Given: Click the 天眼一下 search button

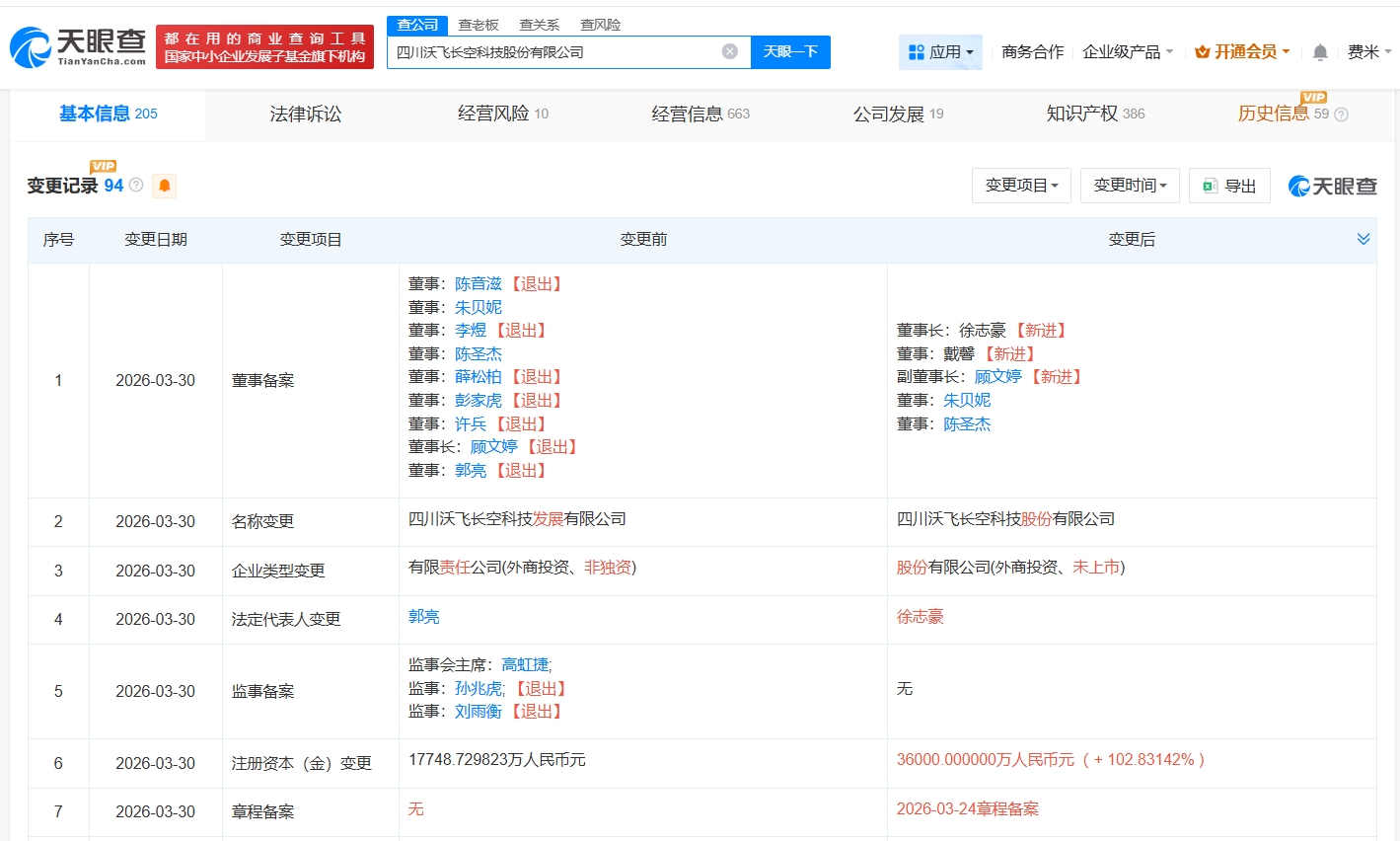Looking at the screenshot, I should coord(790,52).
